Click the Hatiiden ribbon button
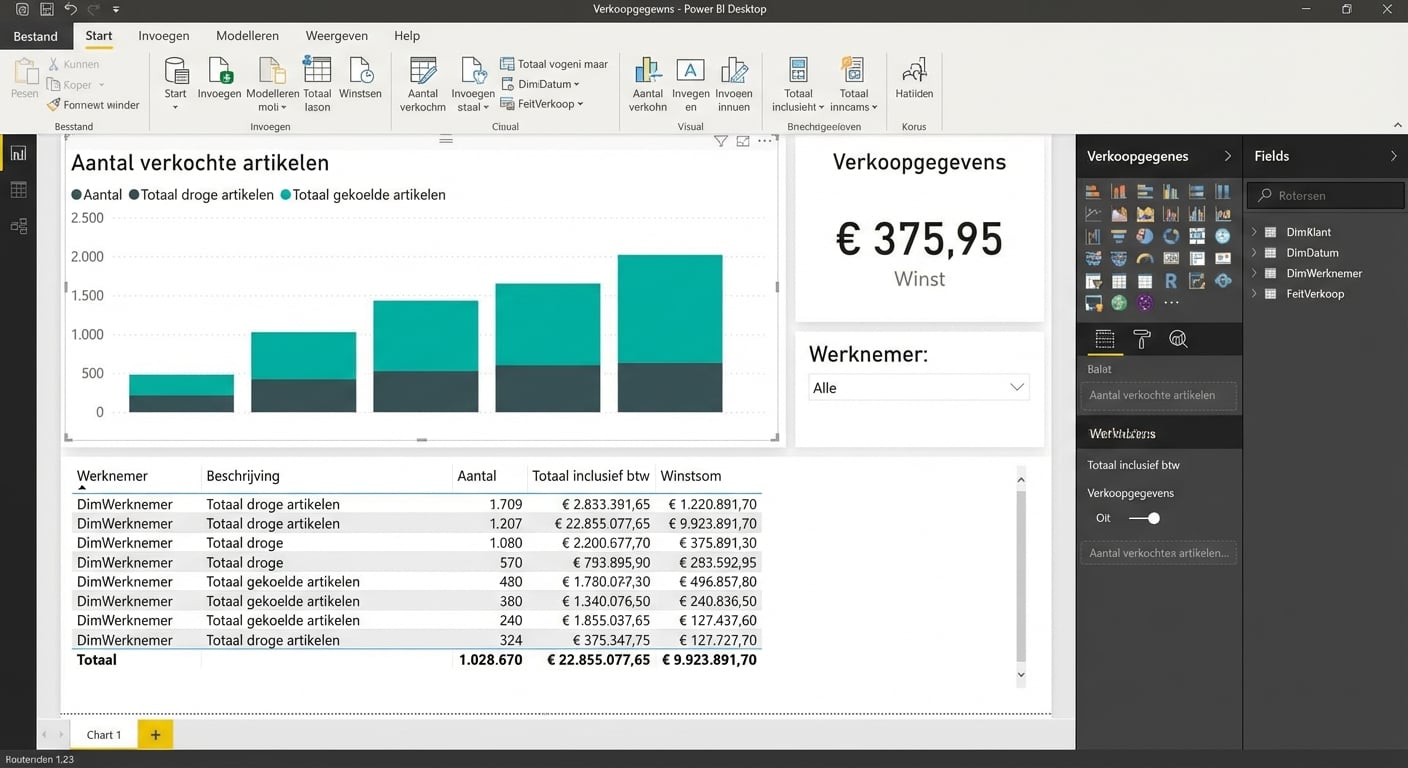 (913, 79)
